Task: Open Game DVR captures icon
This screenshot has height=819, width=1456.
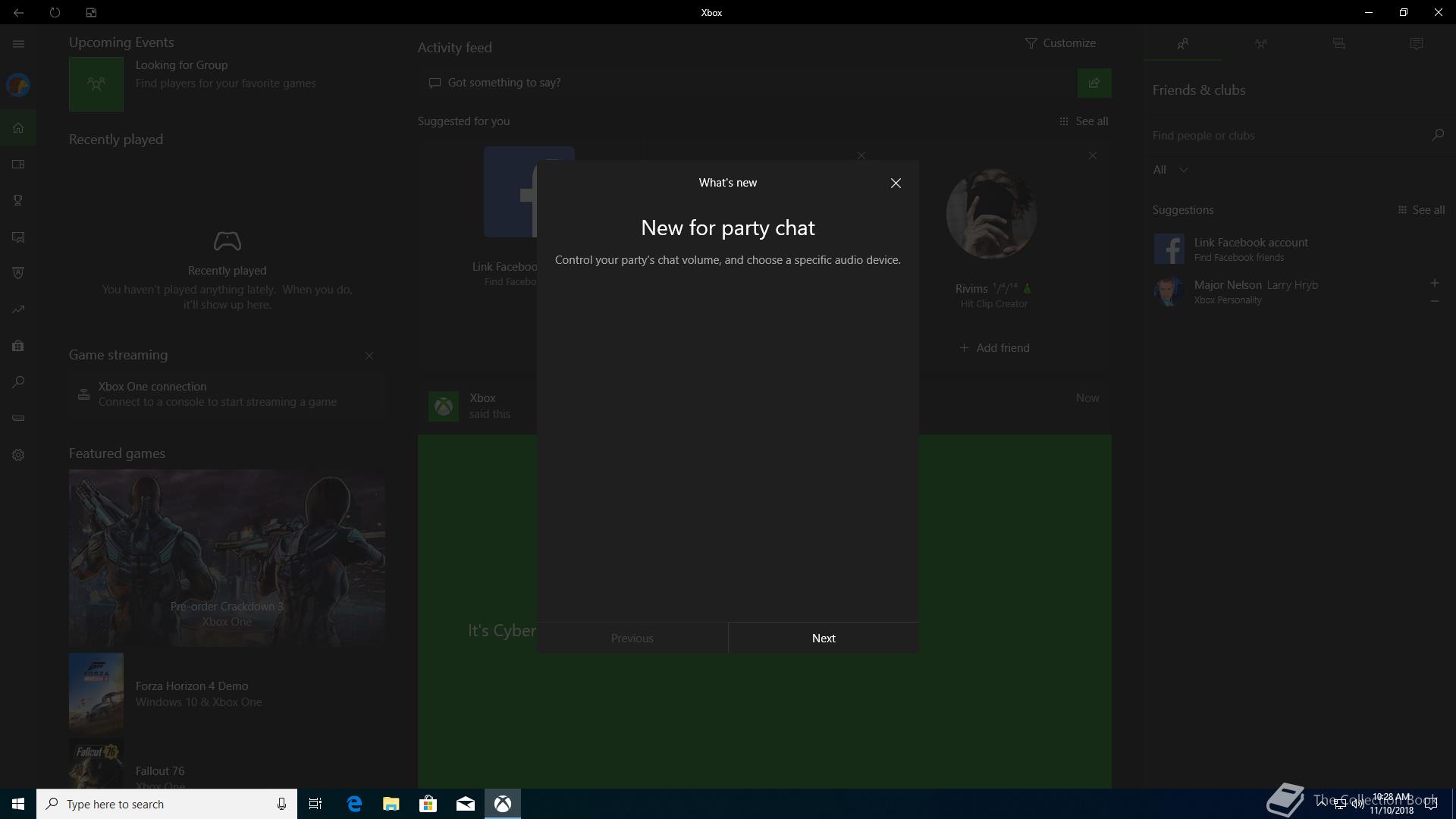Action: pyautogui.click(x=18, y=237)
